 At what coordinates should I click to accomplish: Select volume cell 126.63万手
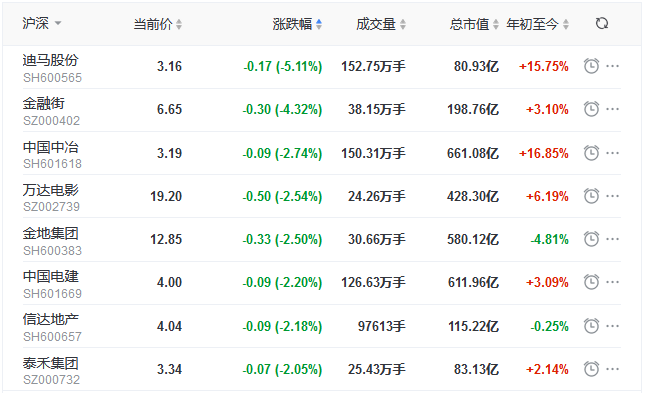[373, 282]
